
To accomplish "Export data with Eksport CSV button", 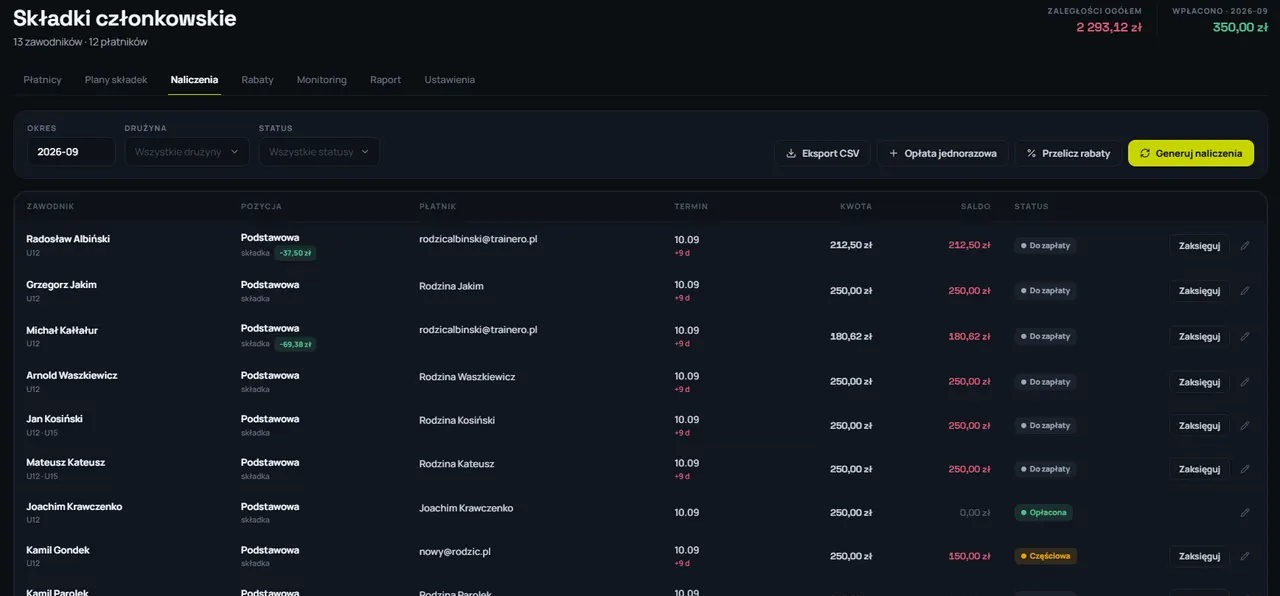I will click(822, 153).
